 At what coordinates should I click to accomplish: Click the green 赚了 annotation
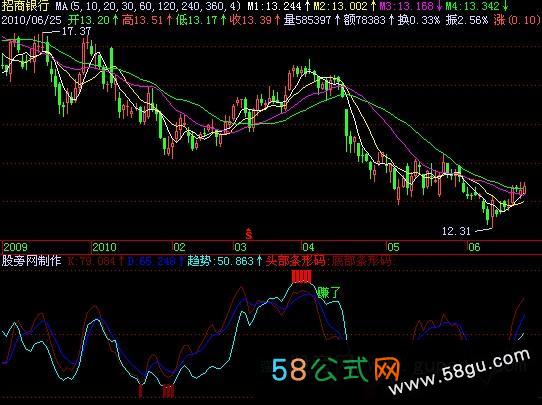(329, 292)
